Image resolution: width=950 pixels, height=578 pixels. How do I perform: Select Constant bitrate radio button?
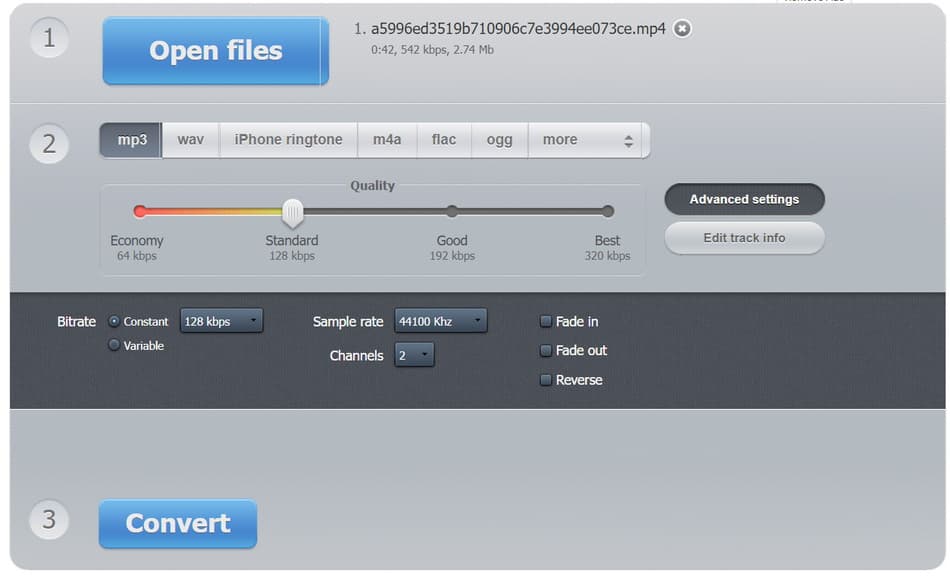pyautogui.click(x=114, y=321)
